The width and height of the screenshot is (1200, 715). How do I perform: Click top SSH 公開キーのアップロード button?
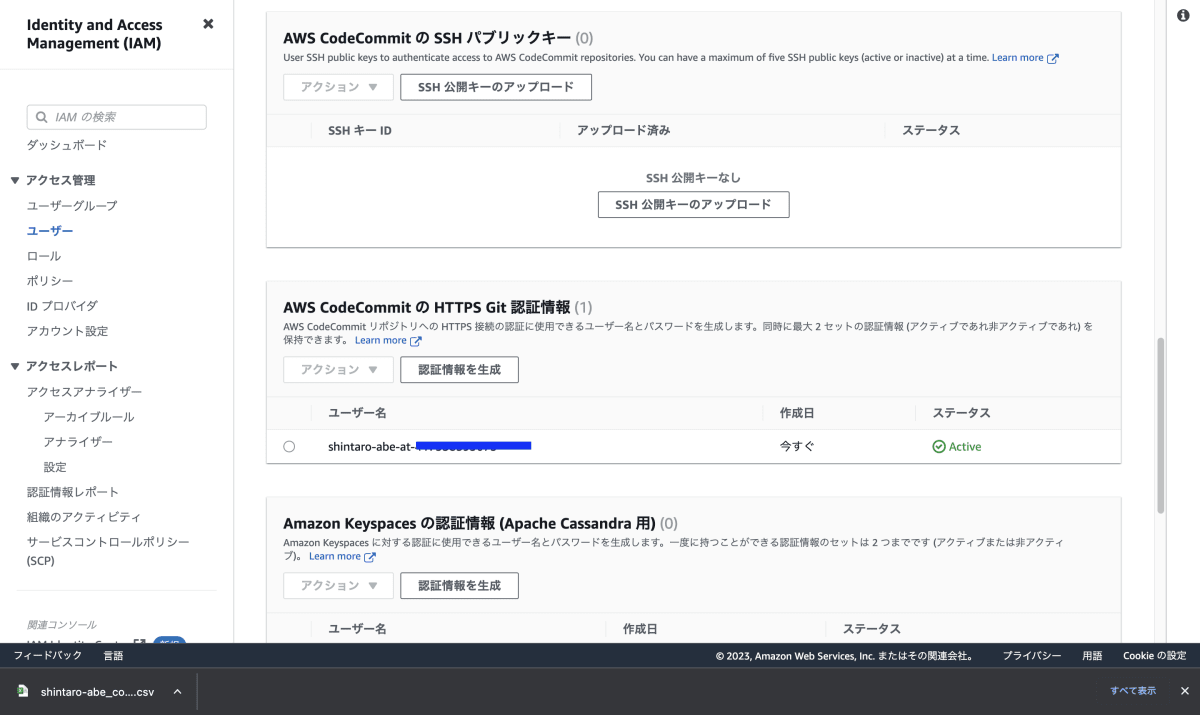click(x=496, y=87)
